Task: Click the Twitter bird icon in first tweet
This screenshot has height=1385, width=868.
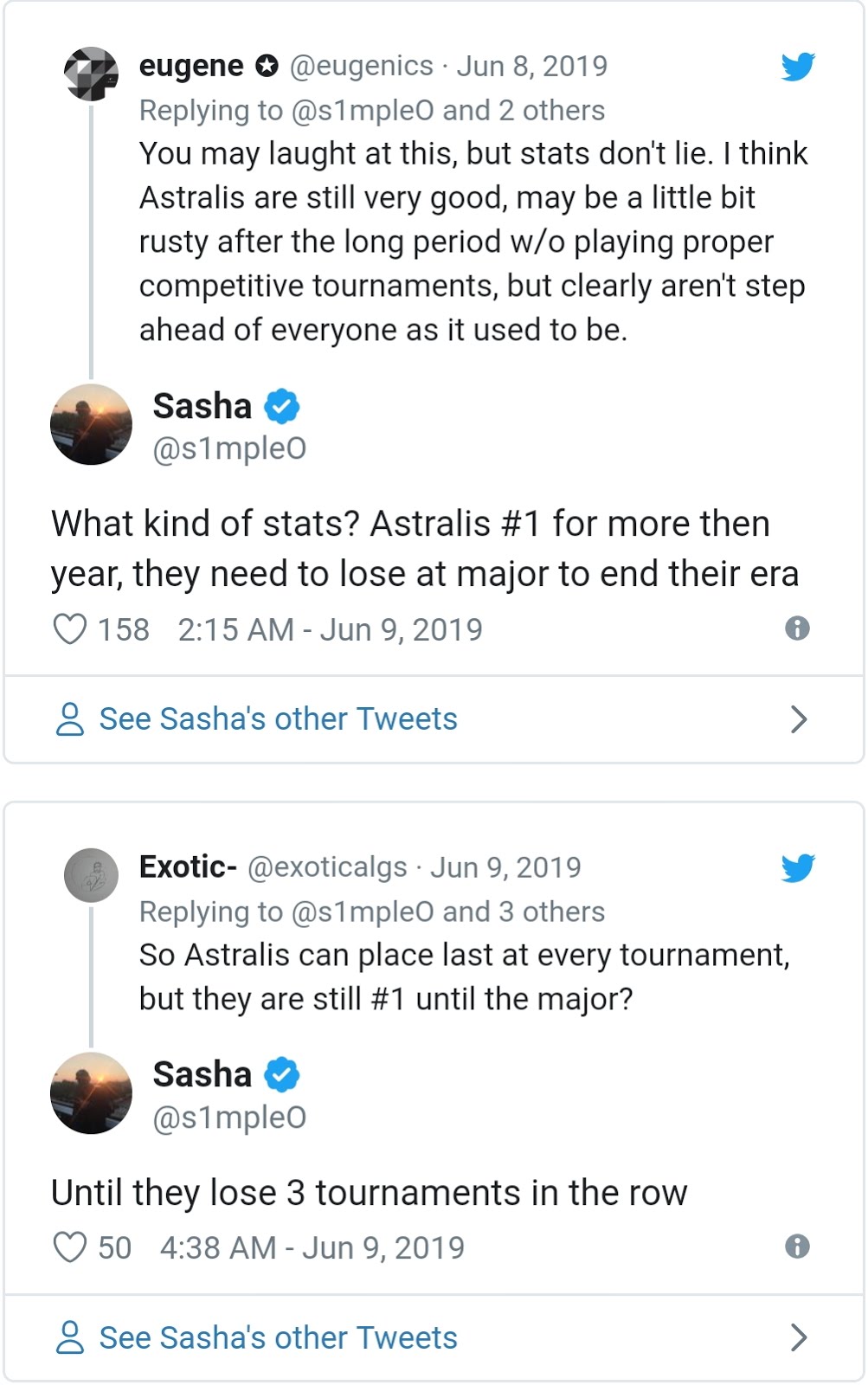Action: 797,67
